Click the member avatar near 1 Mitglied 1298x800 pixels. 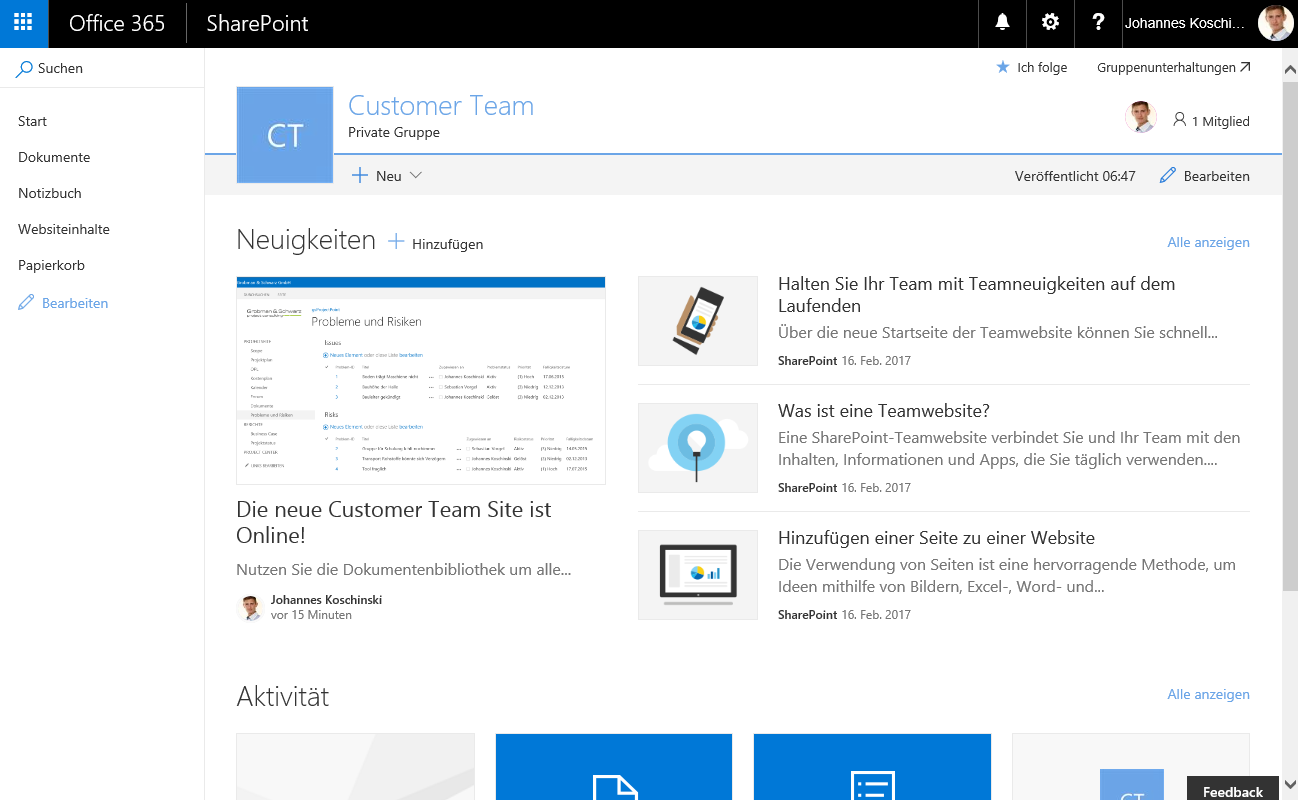tap(1141, 118)
